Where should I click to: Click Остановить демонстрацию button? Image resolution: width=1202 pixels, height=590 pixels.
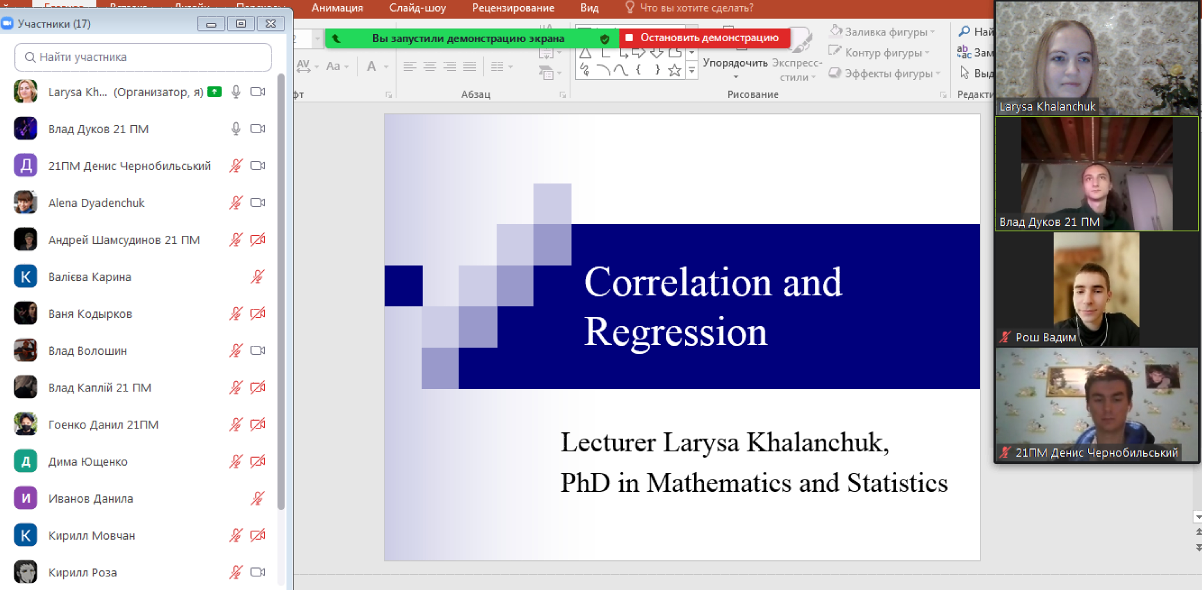click(704, 38)
